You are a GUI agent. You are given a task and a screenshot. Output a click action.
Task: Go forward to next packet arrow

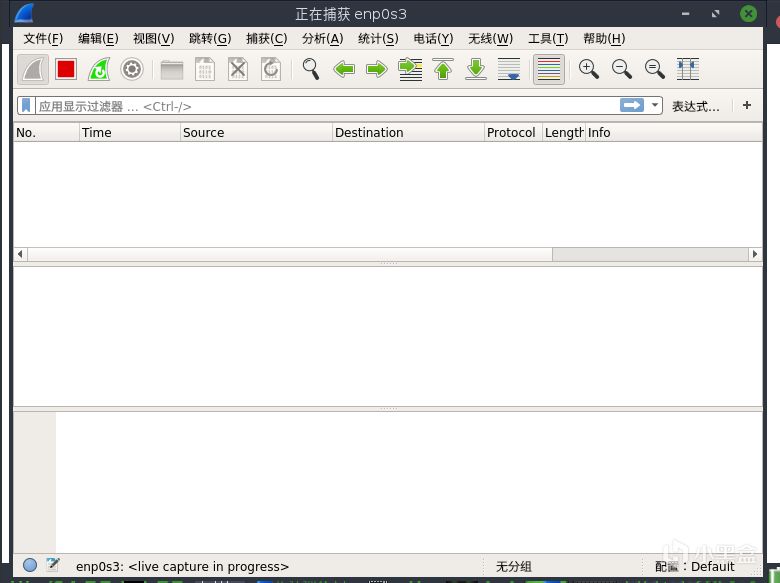point(377,69)
